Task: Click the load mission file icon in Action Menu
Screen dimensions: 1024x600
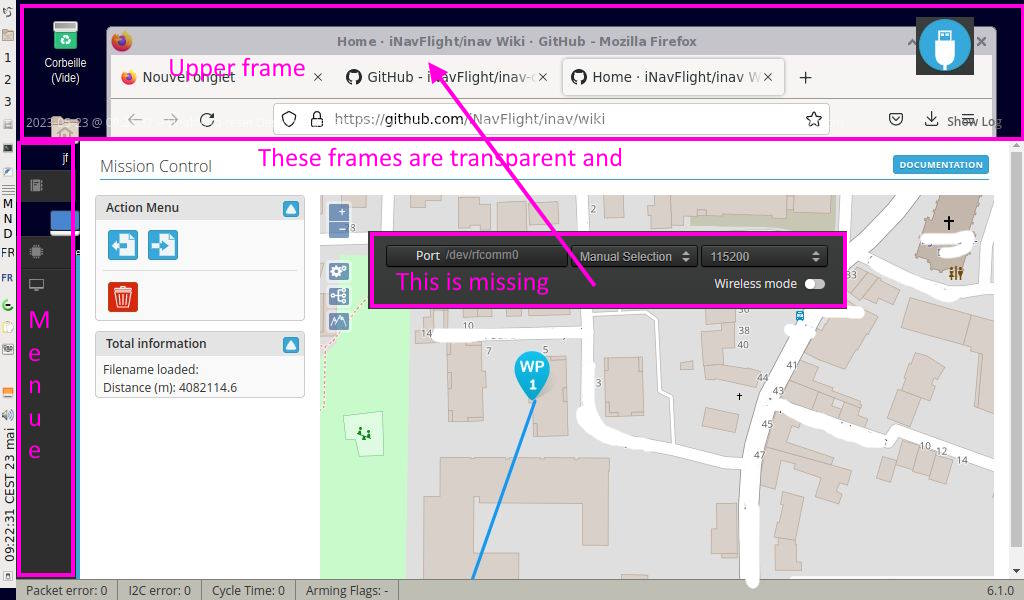Action: 122,245
